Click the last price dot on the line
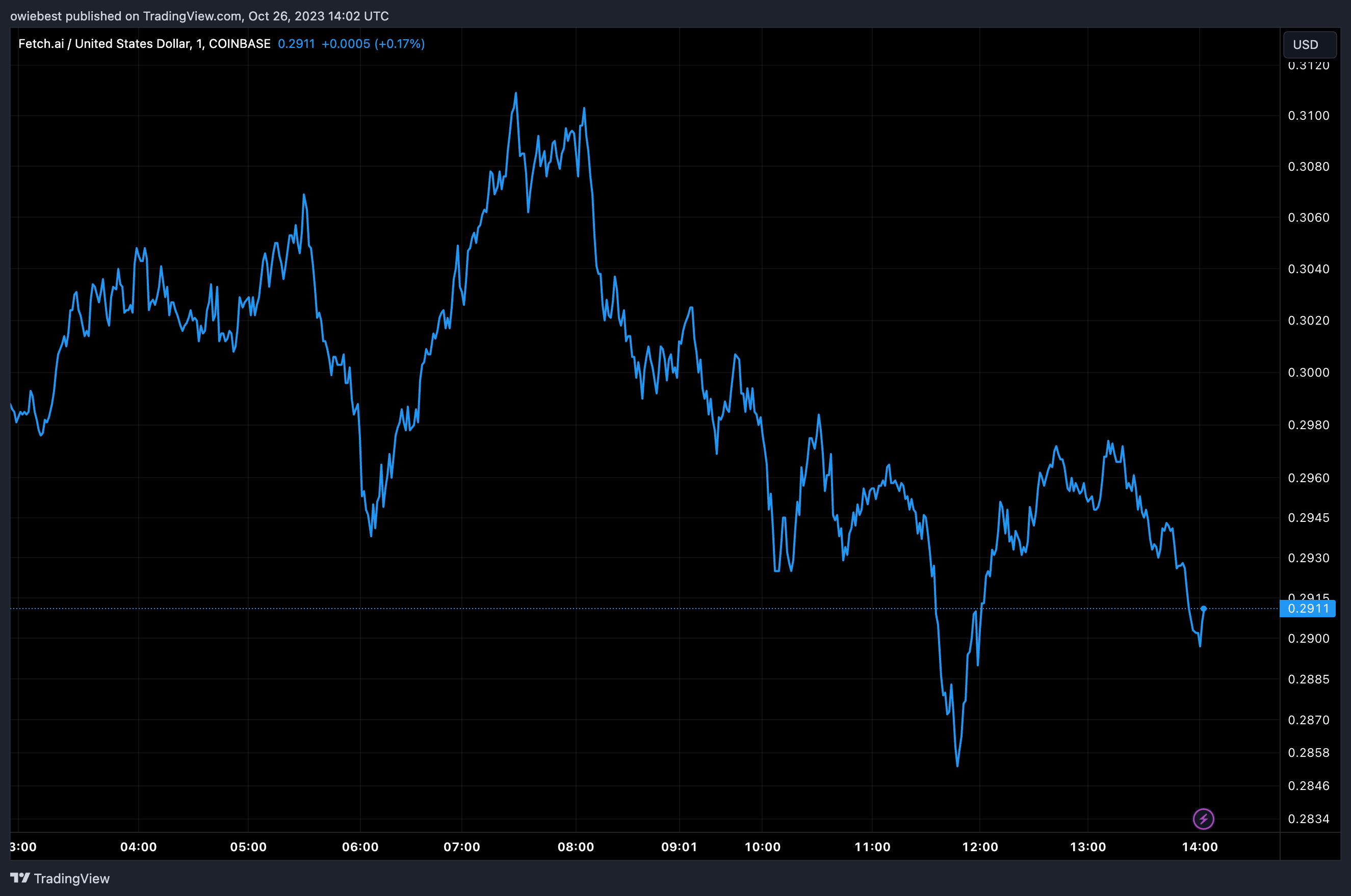 click(x=1204, y=609)
